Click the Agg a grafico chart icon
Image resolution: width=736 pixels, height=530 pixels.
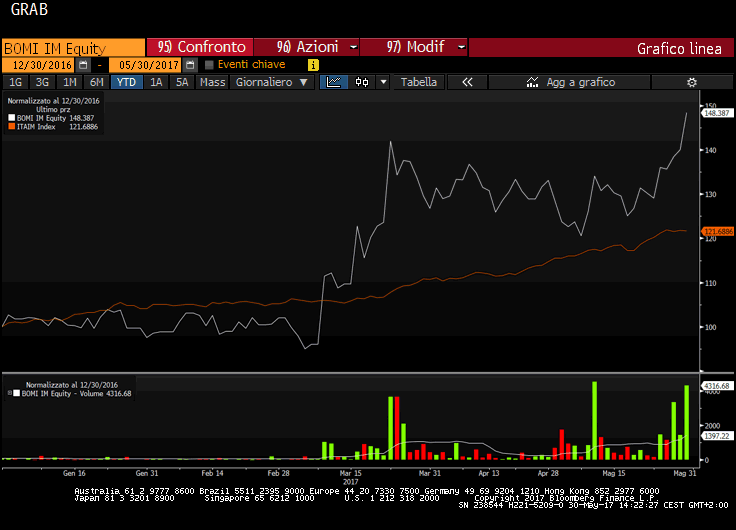click(x=532, y=82)
